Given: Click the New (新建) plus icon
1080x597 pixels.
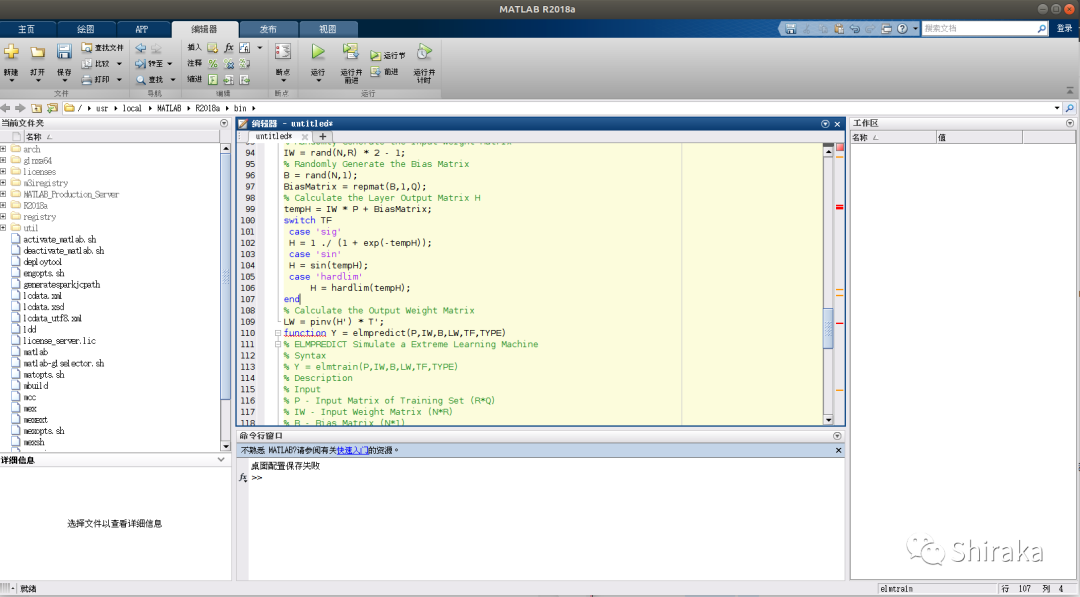Looking at the screenshot, I should (x=11, y=52).
